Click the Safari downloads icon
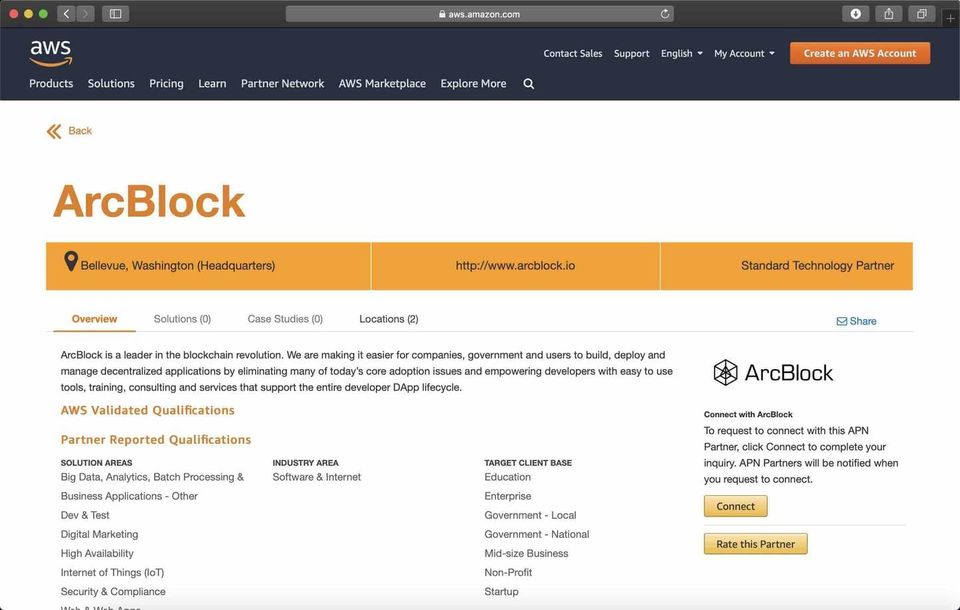Viewport: 960px width, 610px height. point(855,14)
